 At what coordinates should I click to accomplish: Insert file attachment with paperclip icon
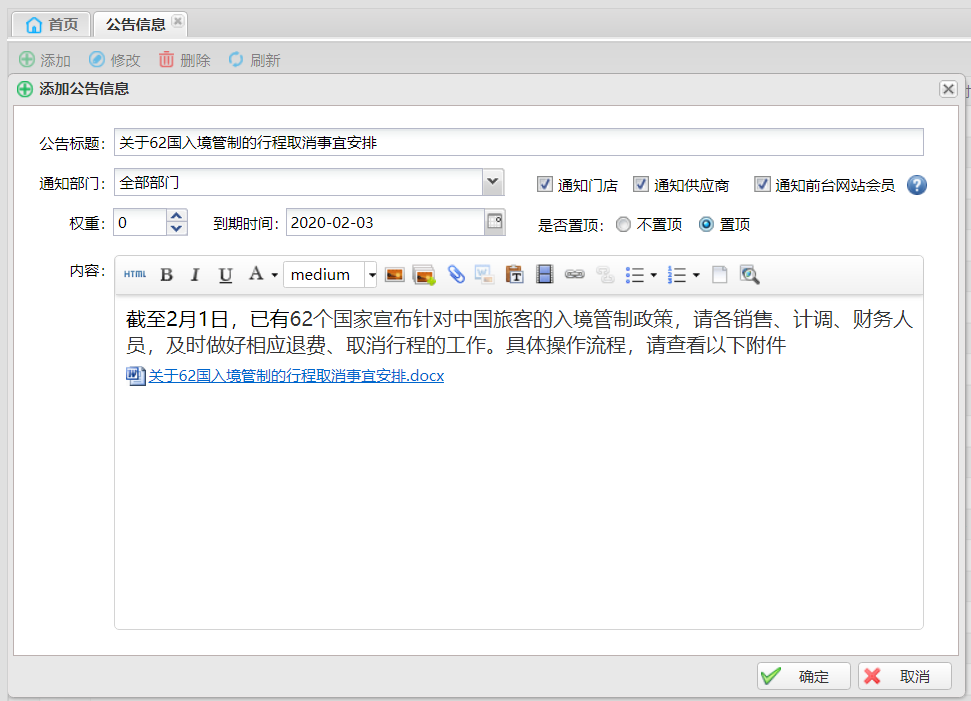tap(456, 274)
